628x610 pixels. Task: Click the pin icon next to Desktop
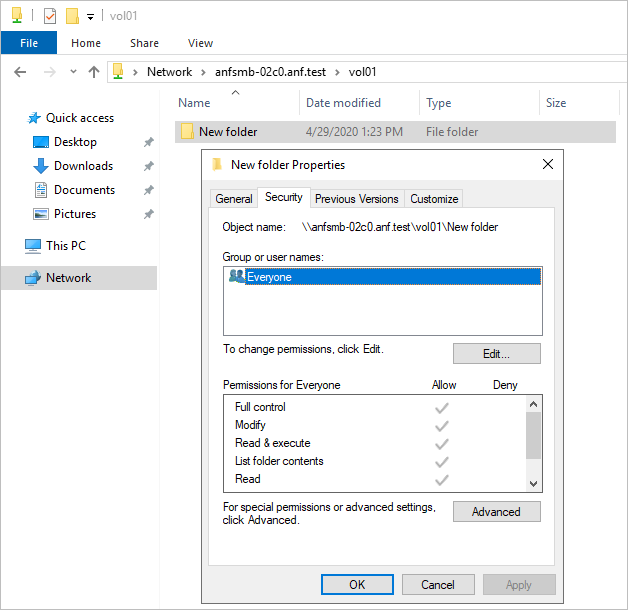point(149,142)
